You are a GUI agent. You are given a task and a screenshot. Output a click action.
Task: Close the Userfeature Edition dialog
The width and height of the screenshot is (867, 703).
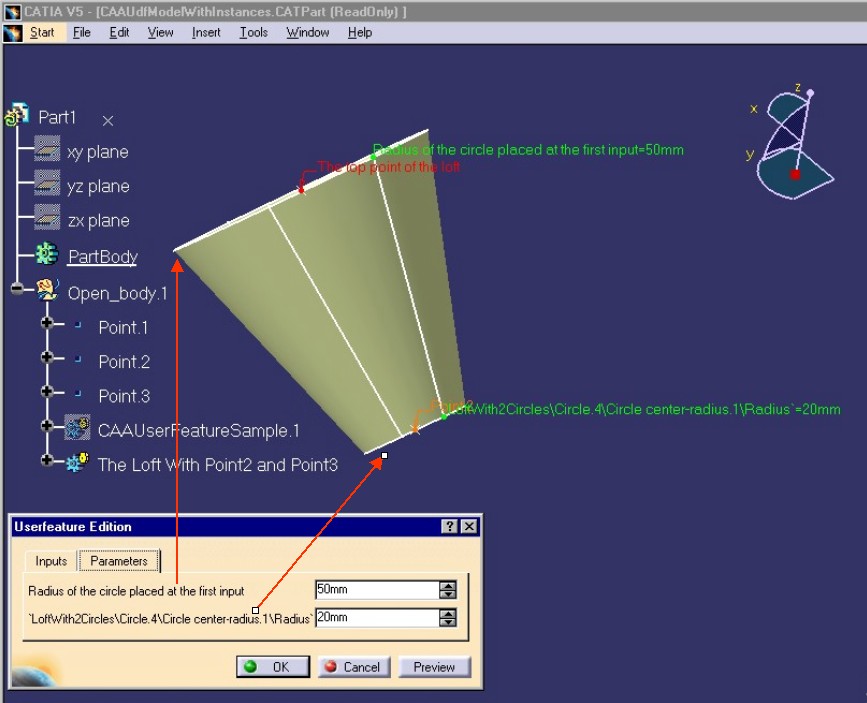point(469,527)
